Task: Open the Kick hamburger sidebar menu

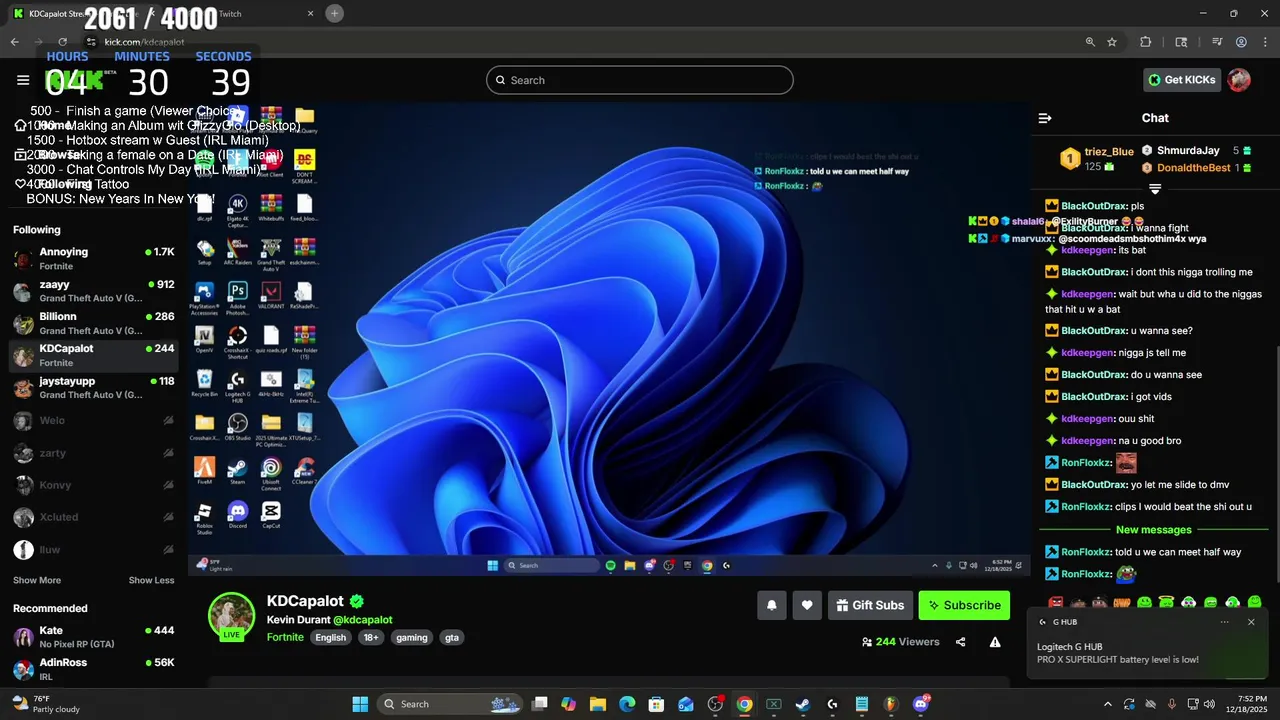Action: coord(23,80)
